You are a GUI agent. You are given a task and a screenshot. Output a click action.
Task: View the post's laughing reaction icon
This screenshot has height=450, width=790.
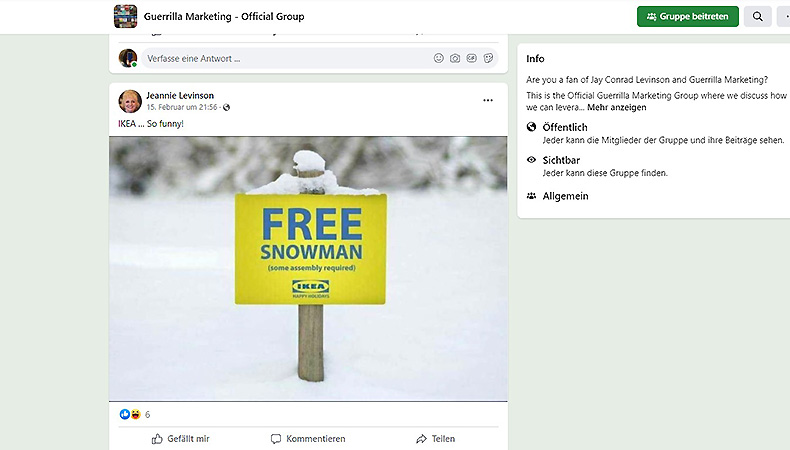pyautogui.click(x=136, y=414)
